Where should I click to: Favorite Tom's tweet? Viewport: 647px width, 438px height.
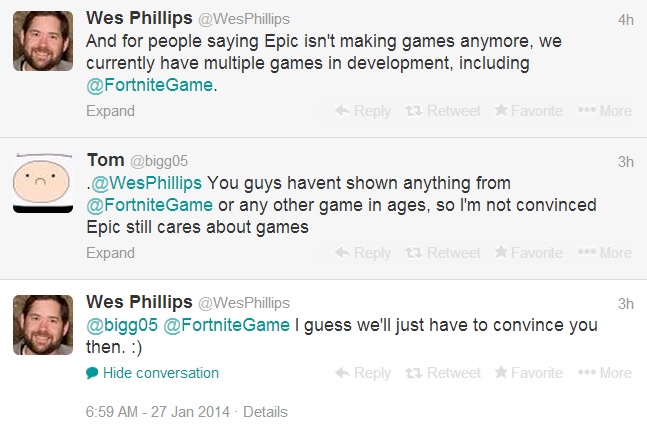click(x=530, y=253)
